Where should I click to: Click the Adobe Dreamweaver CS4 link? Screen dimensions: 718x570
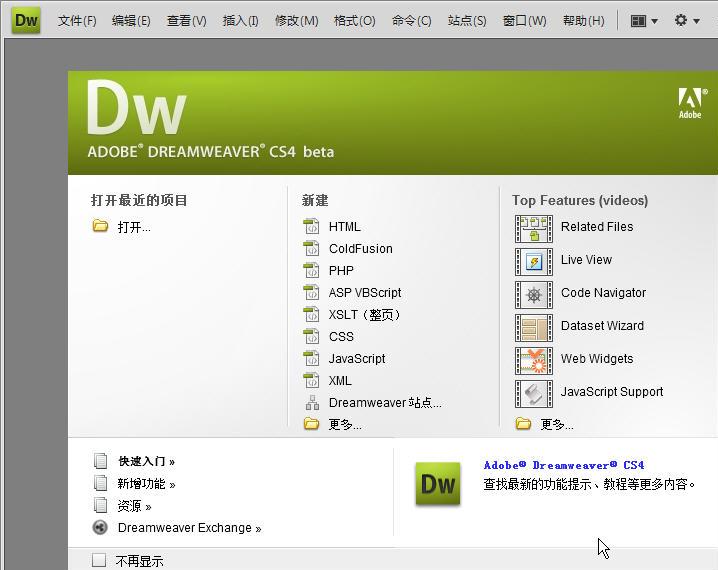(564, 465)
